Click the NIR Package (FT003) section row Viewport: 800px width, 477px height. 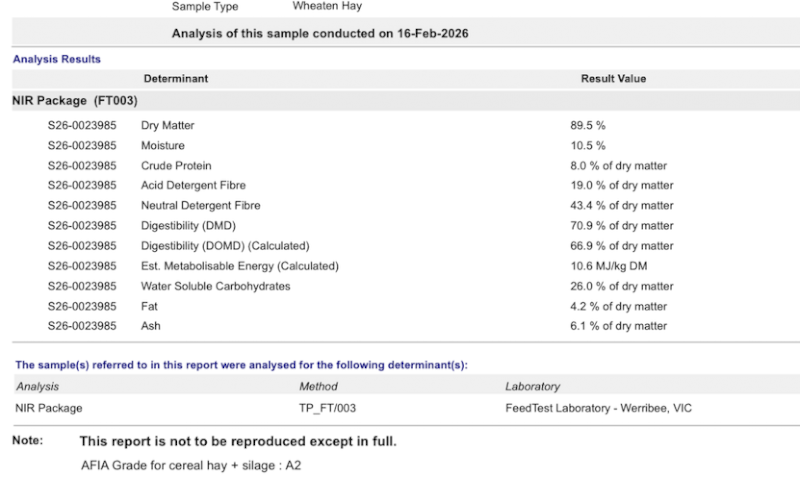point(406,101)
